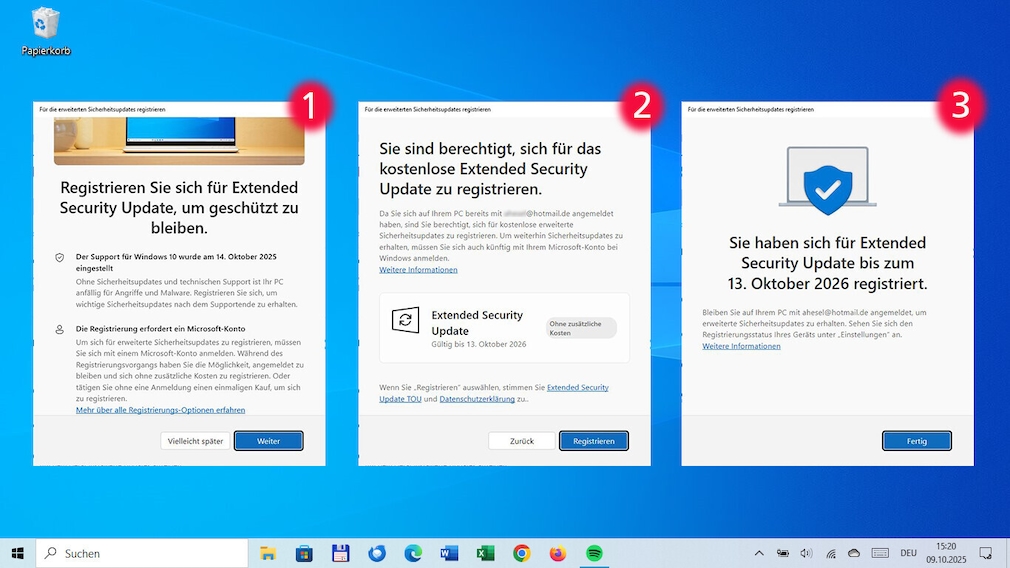Open Microsoft Edge in the taskbar
This screenshot has height=568, width=1010.
413,553
